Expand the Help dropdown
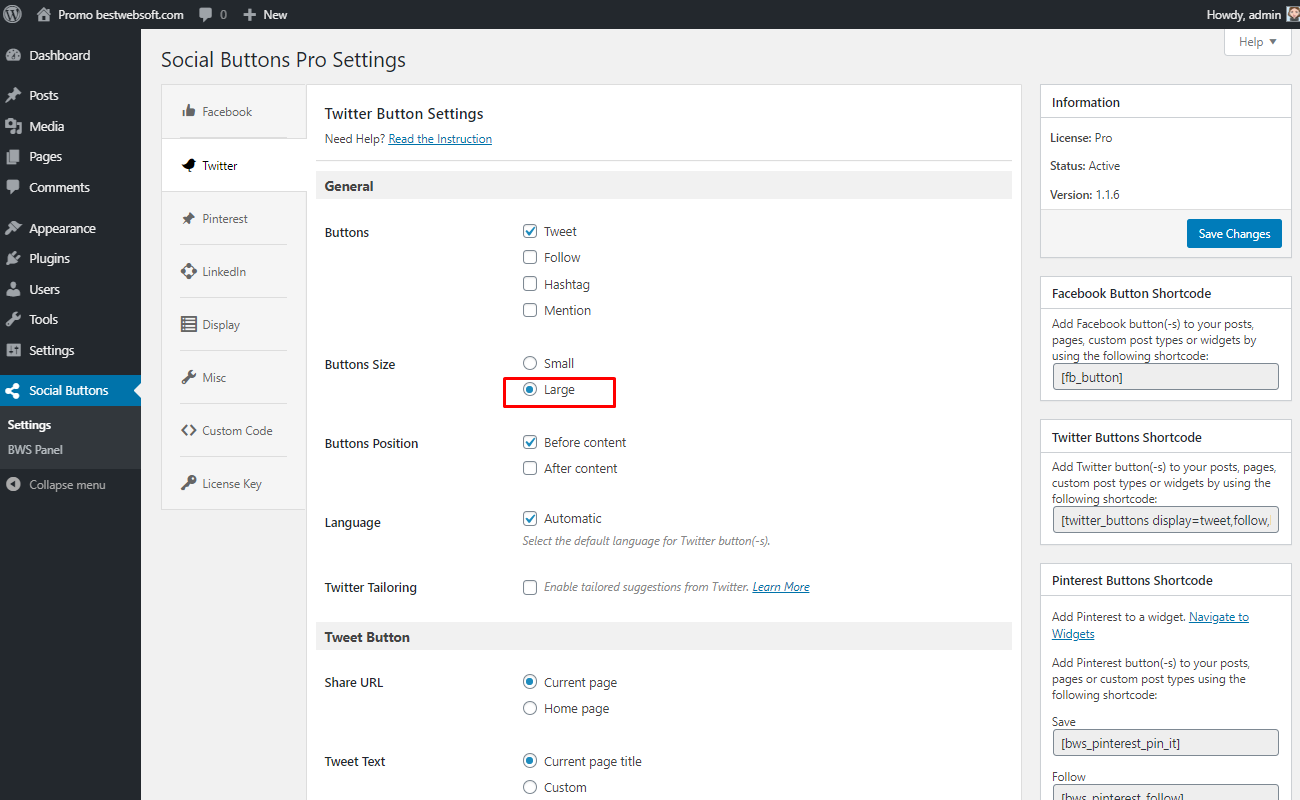Viewport: 1300px width, 800px height. 1257,42
